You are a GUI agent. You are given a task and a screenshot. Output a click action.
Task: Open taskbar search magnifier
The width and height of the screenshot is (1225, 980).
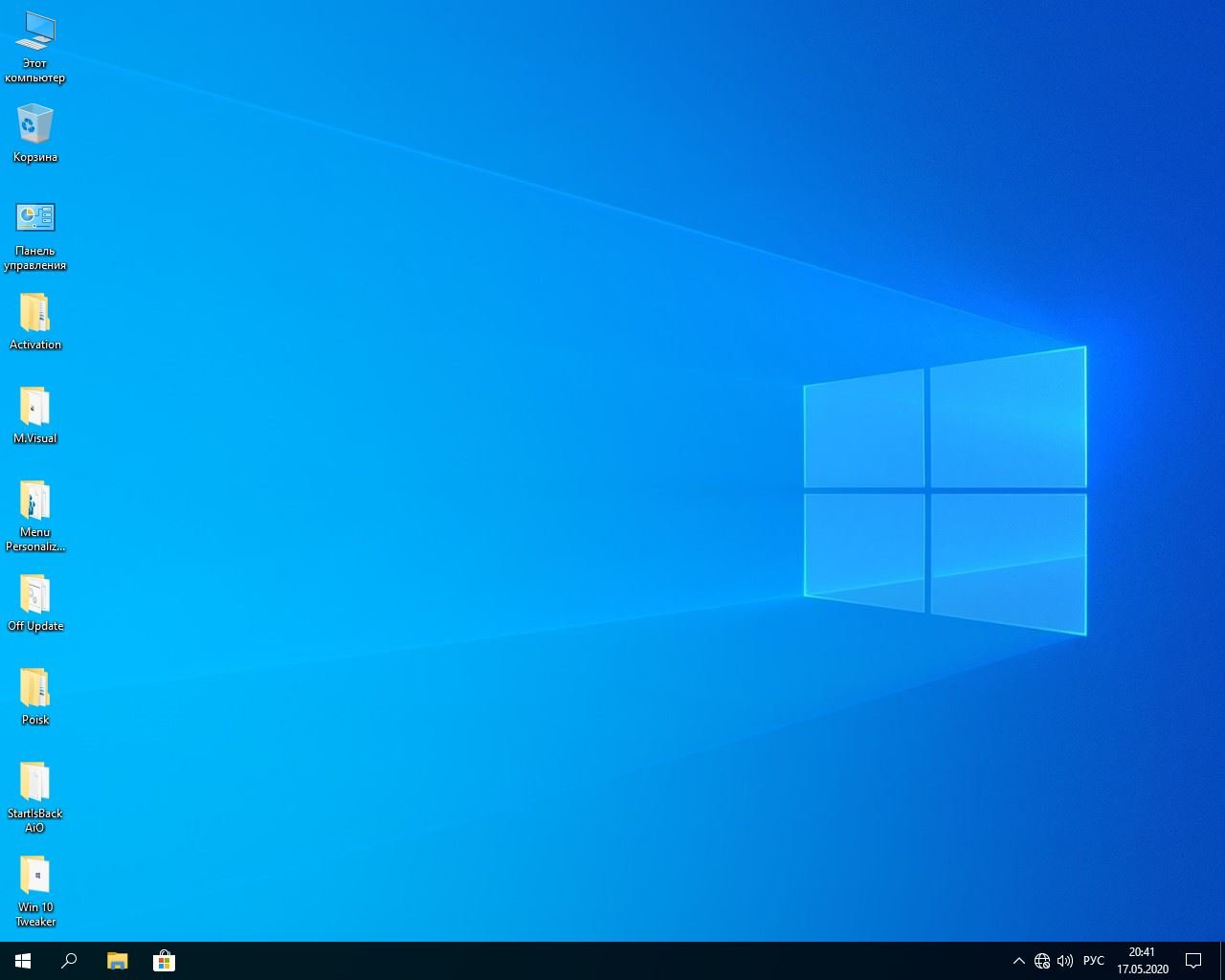[x=69, y=961]
